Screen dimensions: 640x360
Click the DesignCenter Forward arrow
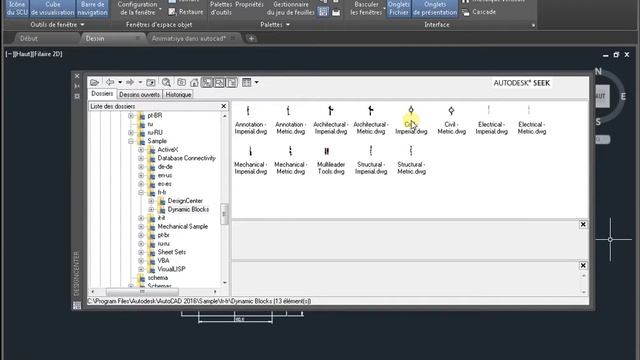click(130, 82)
